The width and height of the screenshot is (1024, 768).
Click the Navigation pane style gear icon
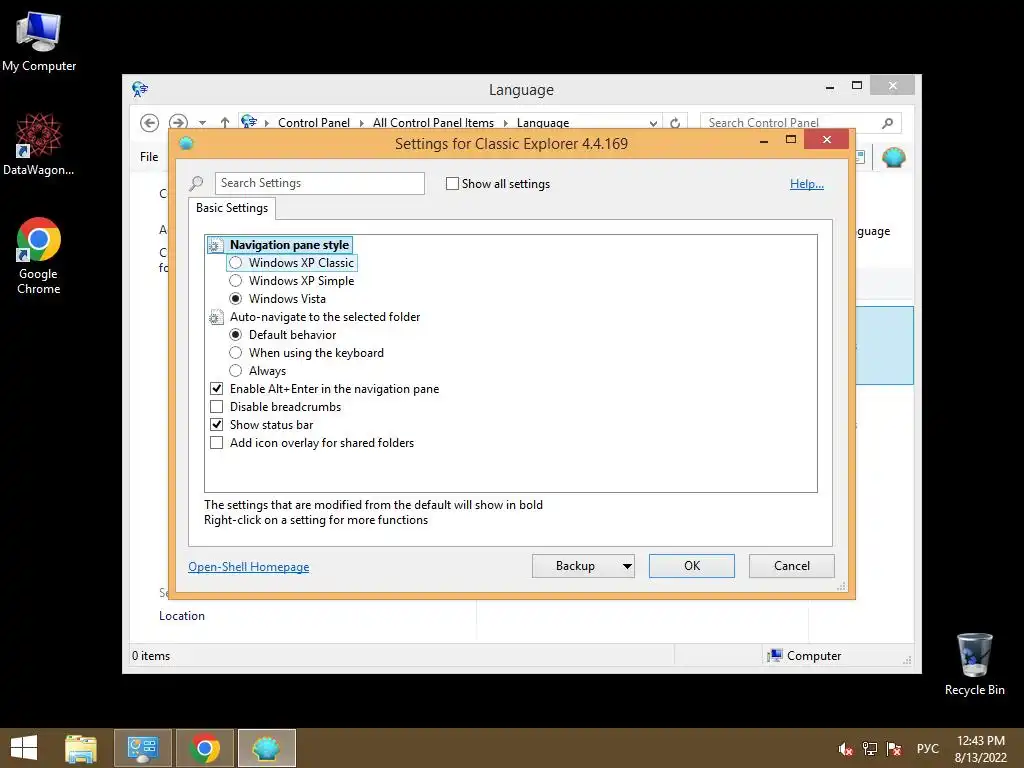216,246
